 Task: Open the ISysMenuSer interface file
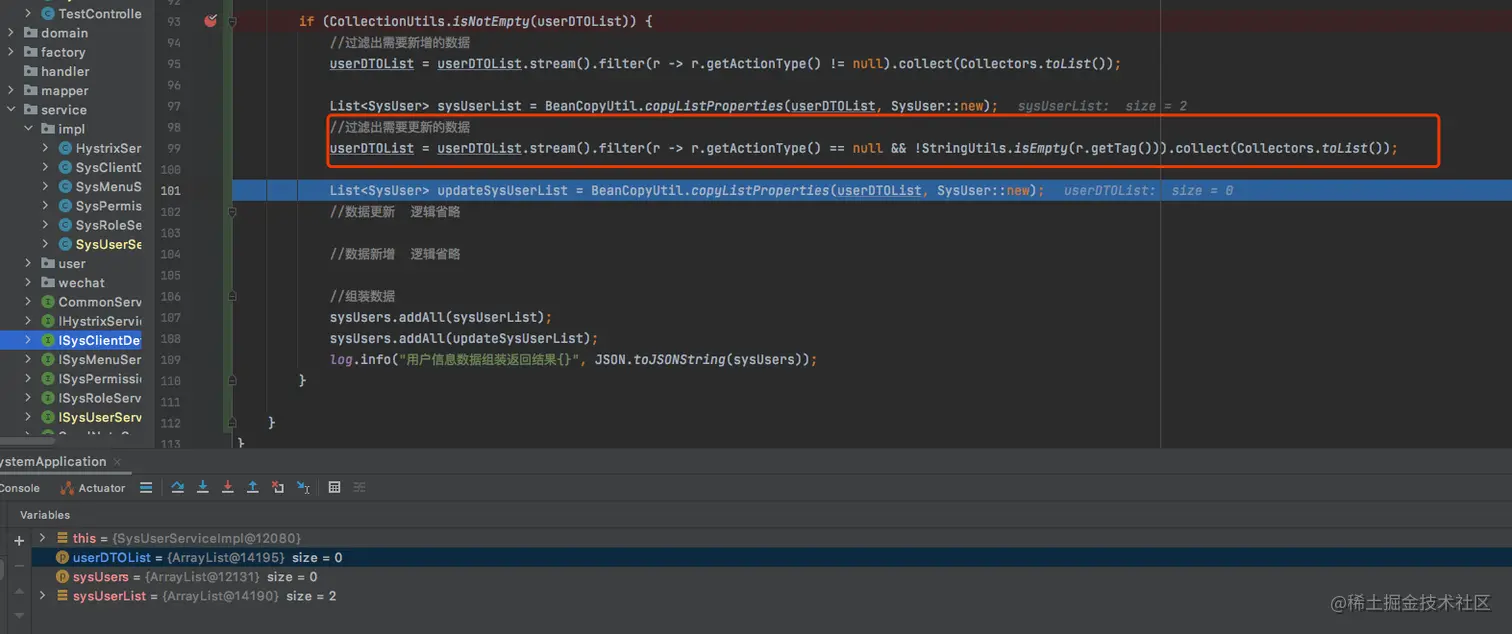100,360
